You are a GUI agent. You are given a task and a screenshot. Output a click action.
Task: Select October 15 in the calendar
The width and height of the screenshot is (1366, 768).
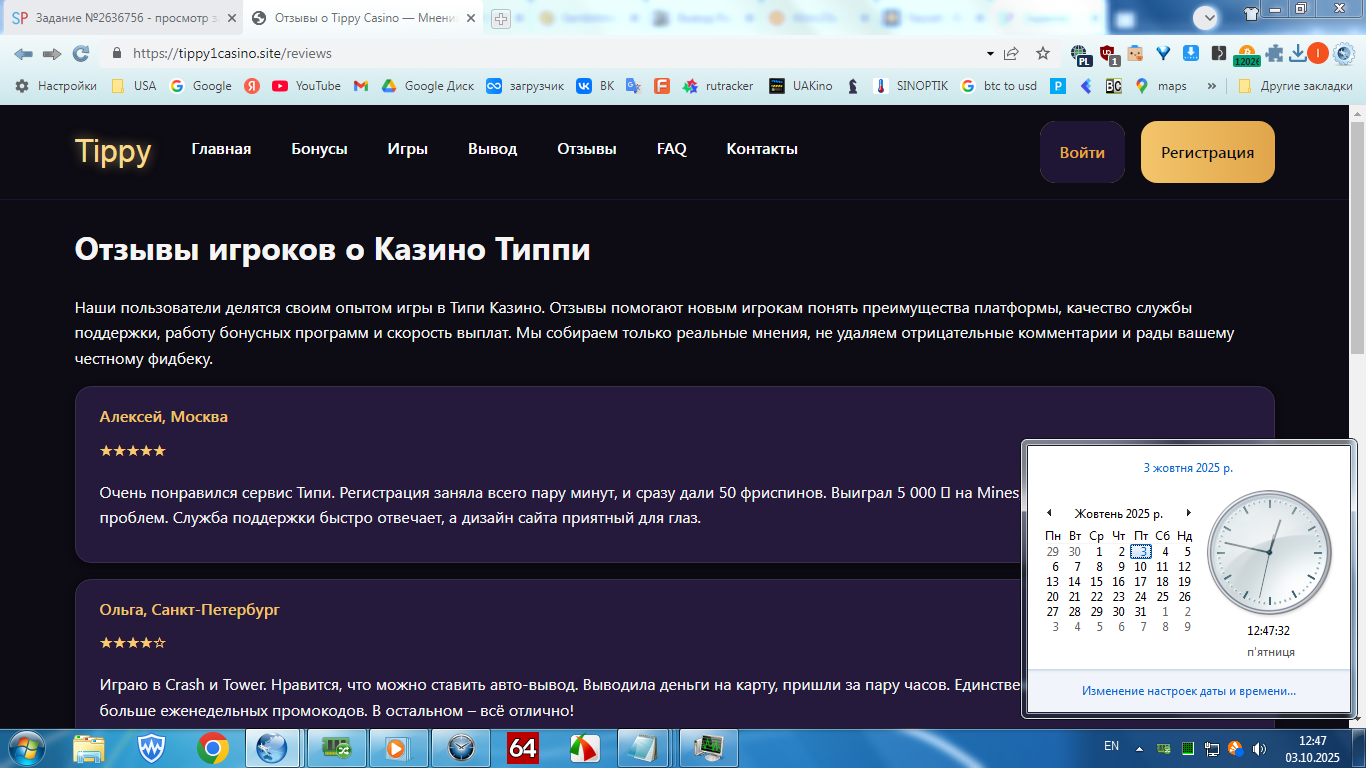(1096, 582)
